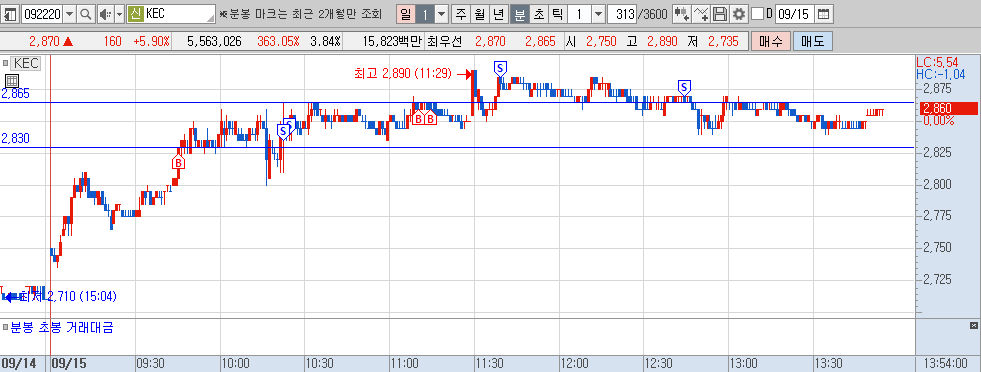Viewport: 981px width, 372px height.
Task: Click the 분봉 초봉 거래대금 panel label
Action: click(62, 327)
